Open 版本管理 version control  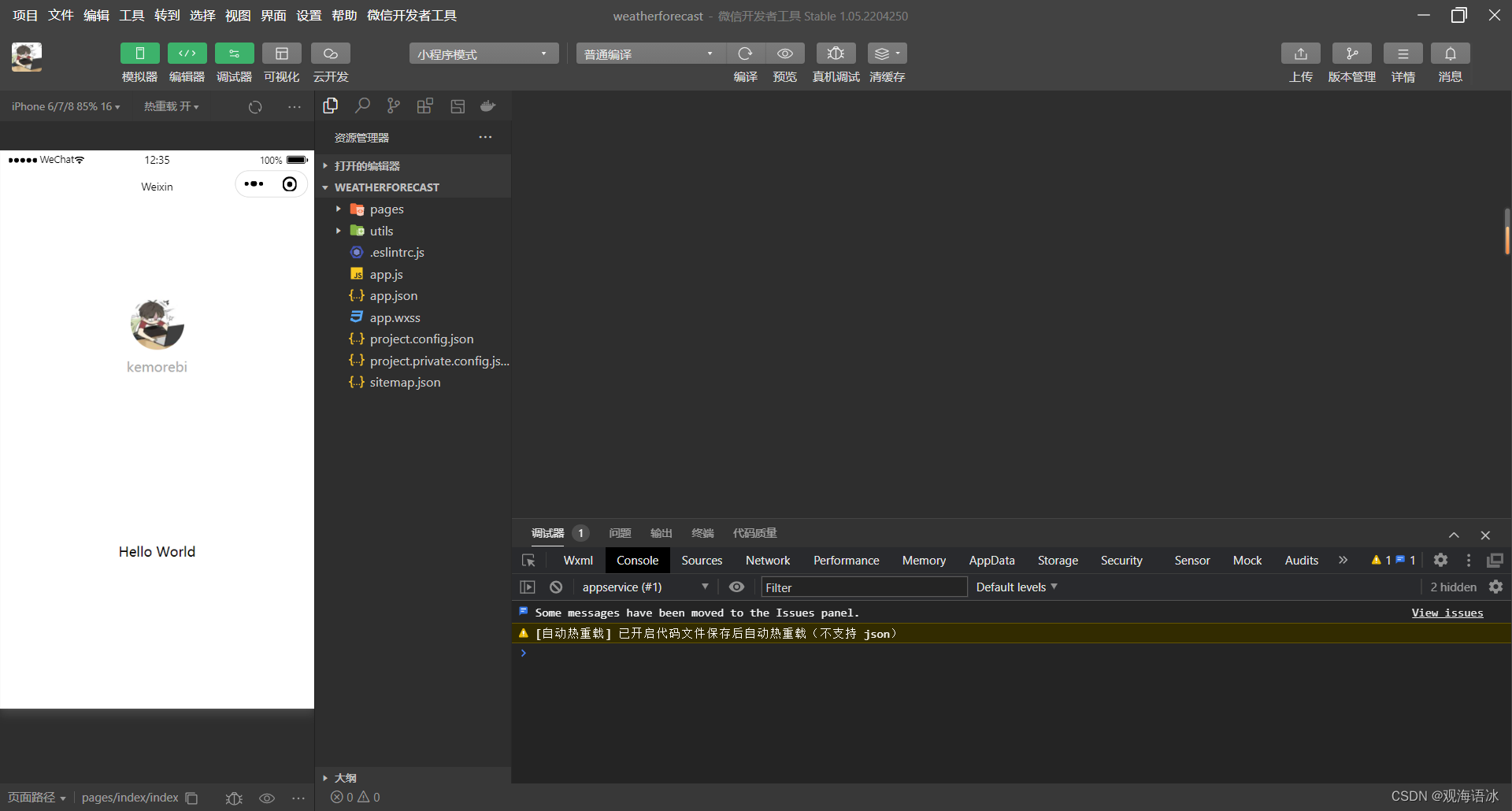1352,54
